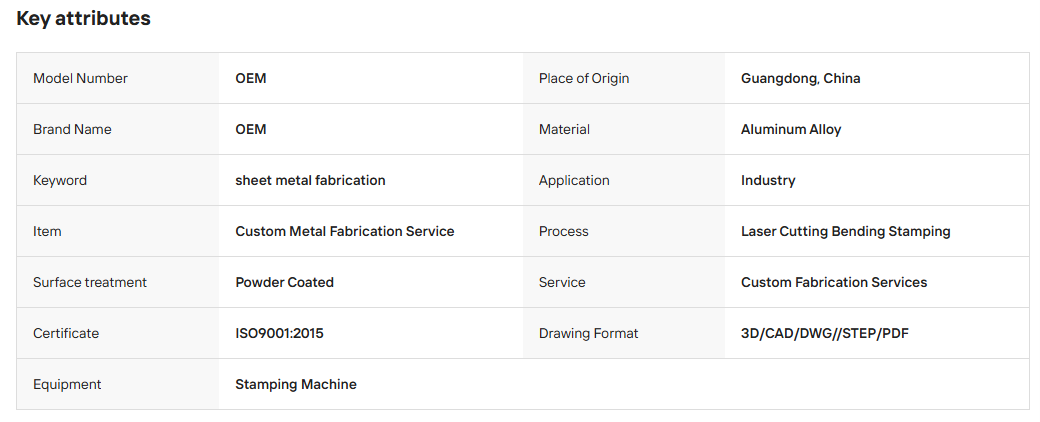The width and height of the screenshot is (1040, 422).
Task: Select the Industry application value
Action: pos(768,180)
